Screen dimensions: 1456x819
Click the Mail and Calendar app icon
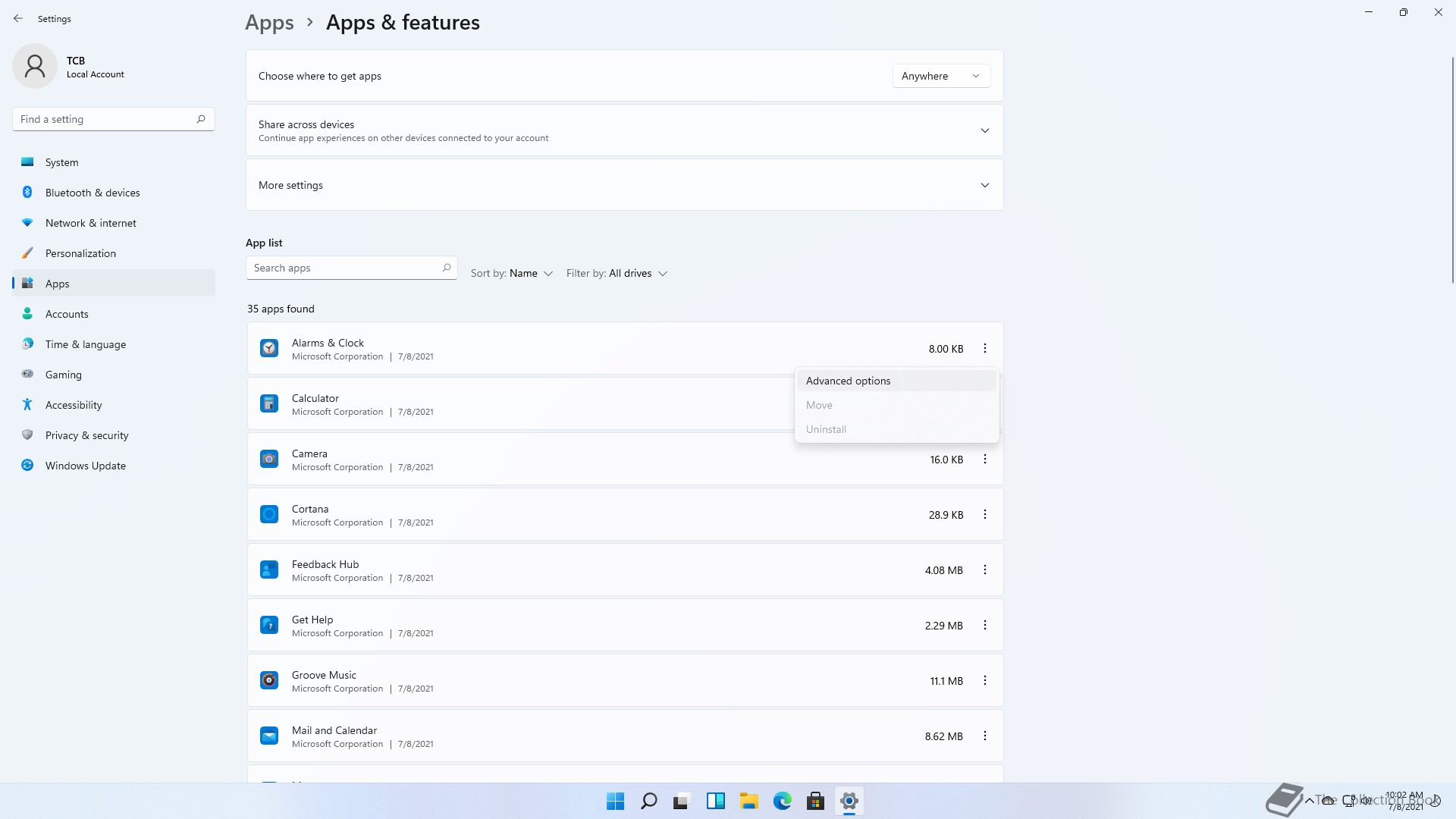(x=269, y=736)
